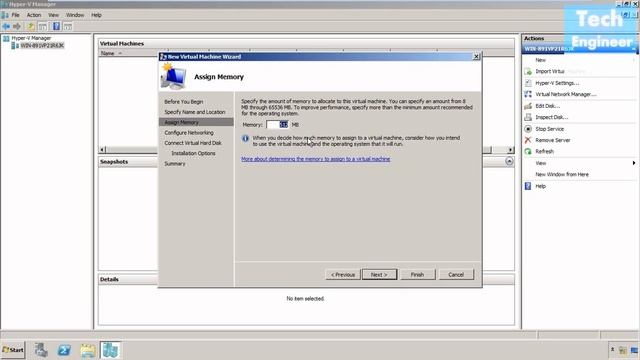Open the memory determination help link
The width and height of the screenshot is (640, 360).
click(316, 159)
